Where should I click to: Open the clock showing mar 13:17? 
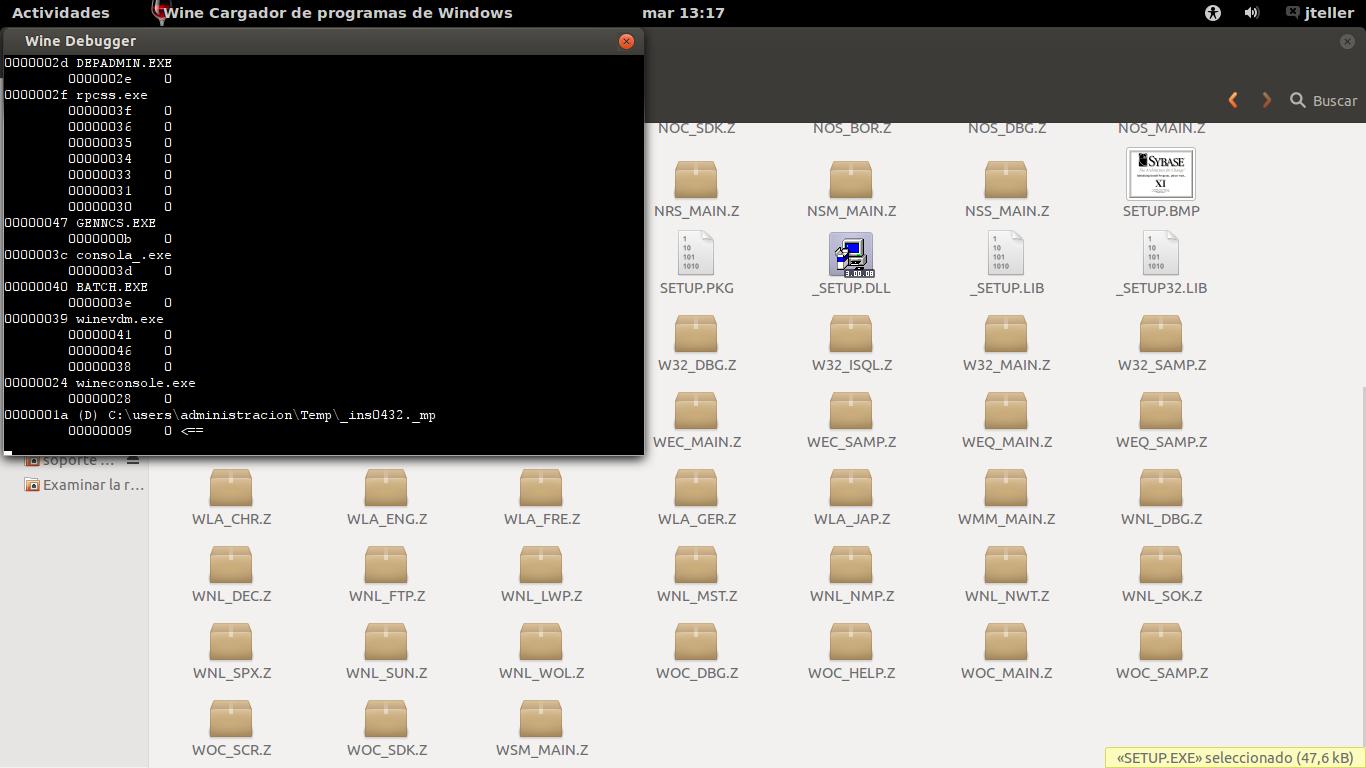point(684,13)
